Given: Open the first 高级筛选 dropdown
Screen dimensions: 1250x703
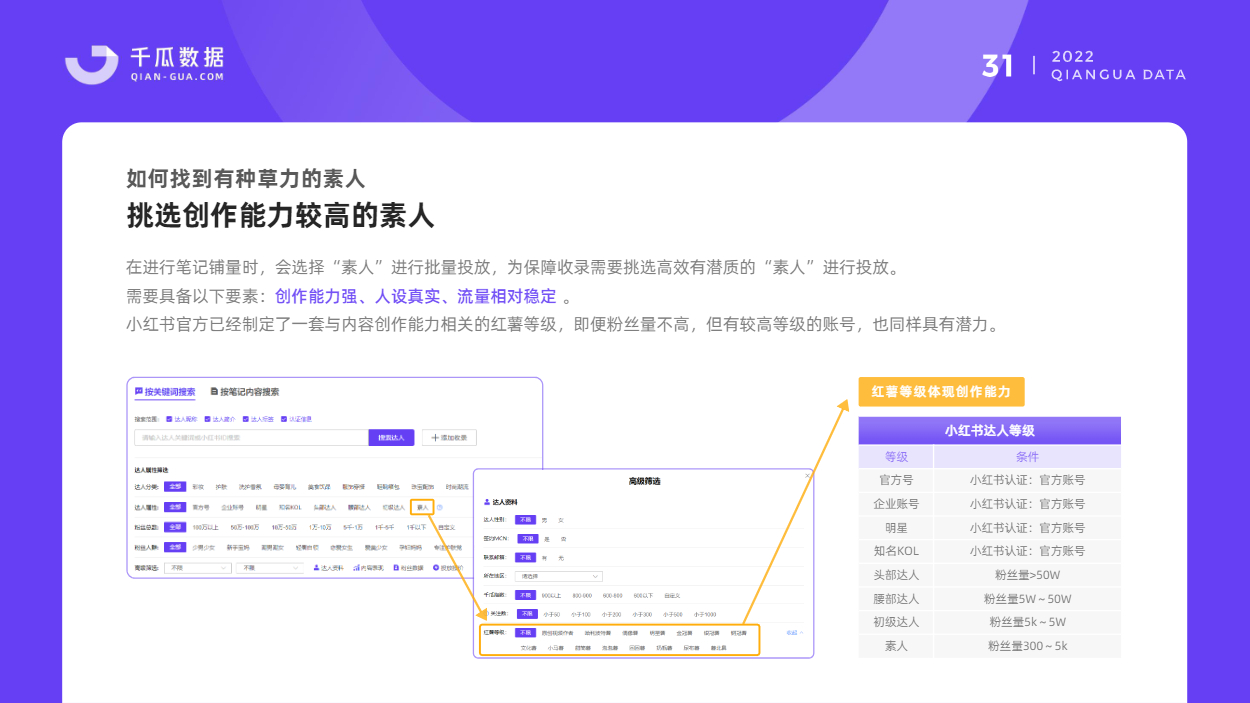Looking at the screenshot, I should (x=198, y=568).
